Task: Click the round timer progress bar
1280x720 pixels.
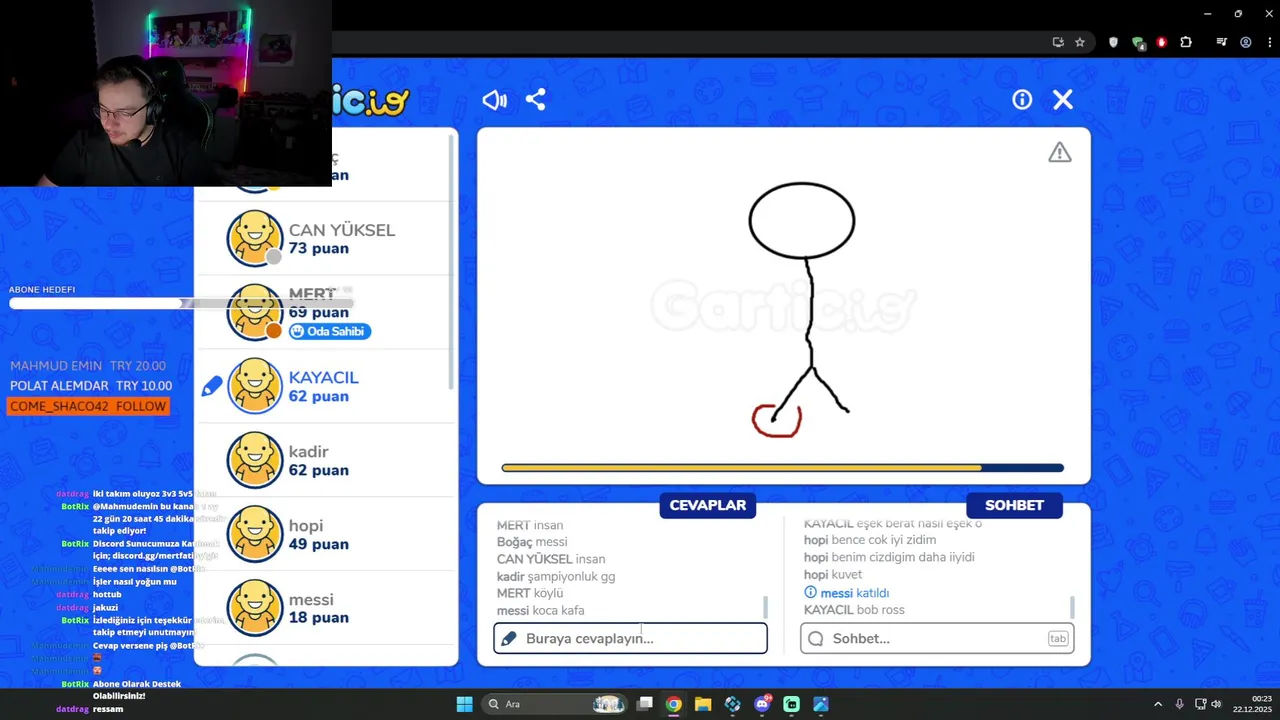Action: point(782,467)
